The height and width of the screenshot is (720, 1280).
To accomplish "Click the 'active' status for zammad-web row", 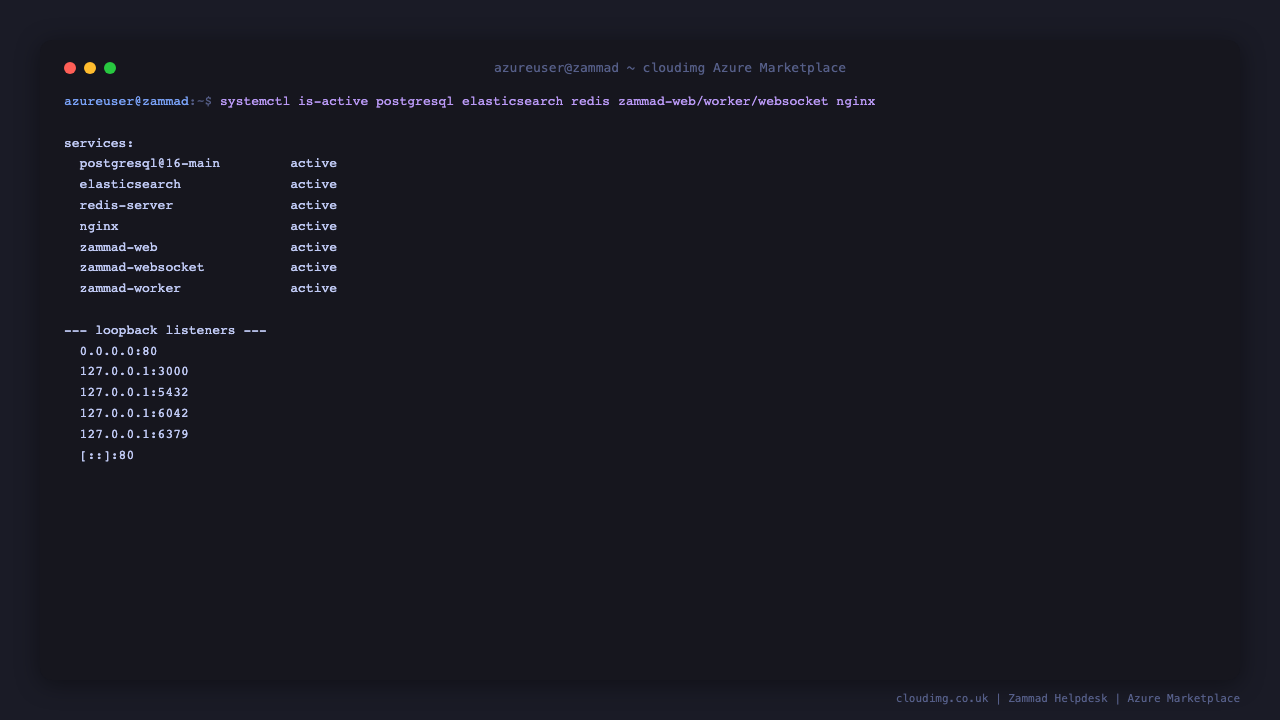I will pyautogui.click(x=314, y=248).
